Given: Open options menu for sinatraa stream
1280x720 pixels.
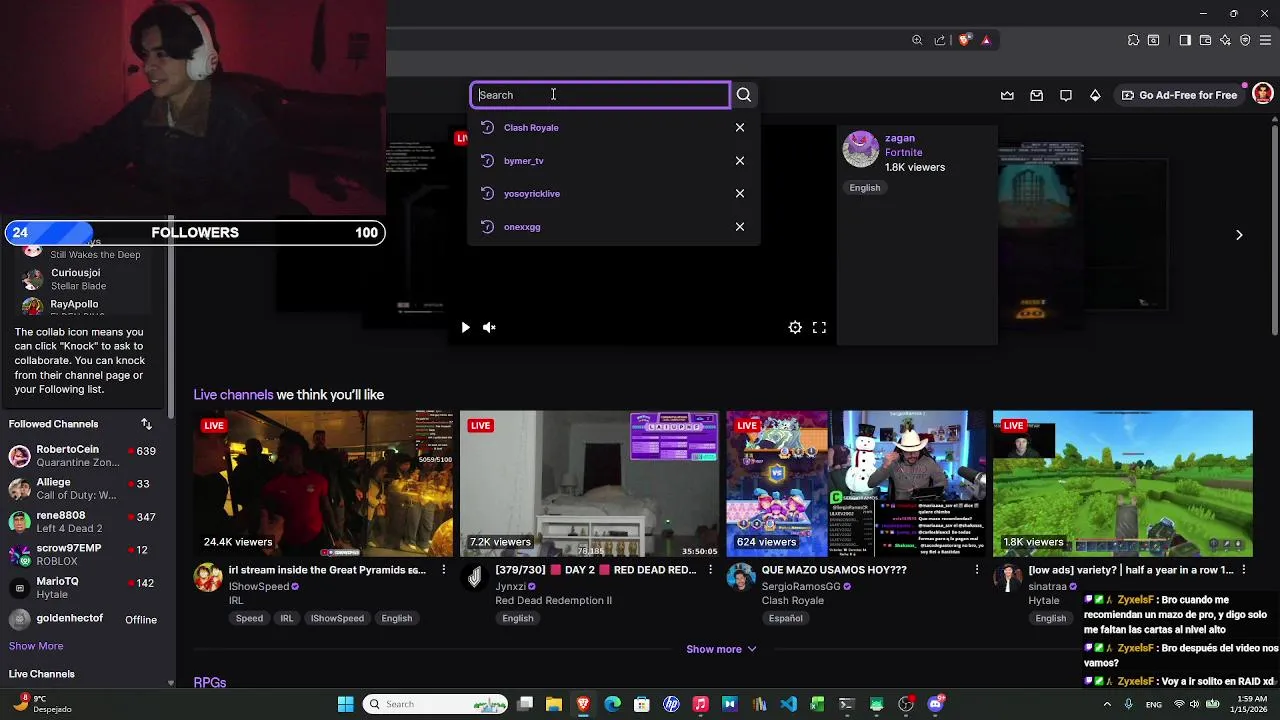Looking at the screenshot, I should point(1243,570).
